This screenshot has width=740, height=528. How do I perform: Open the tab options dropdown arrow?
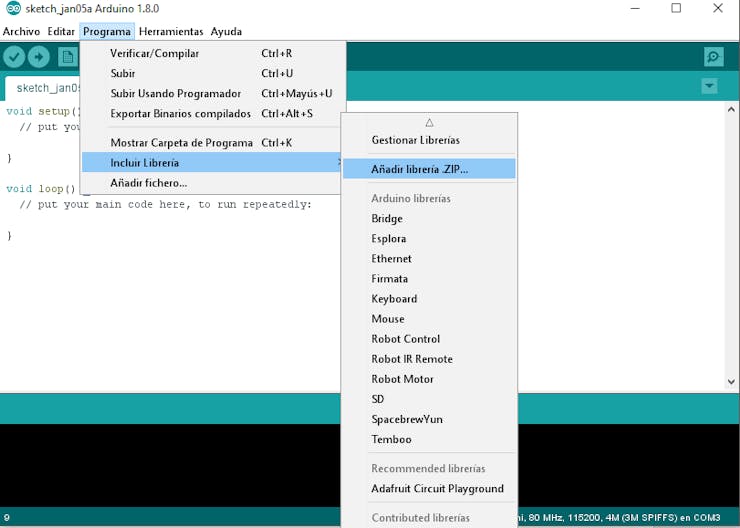(x=709, y=86)
